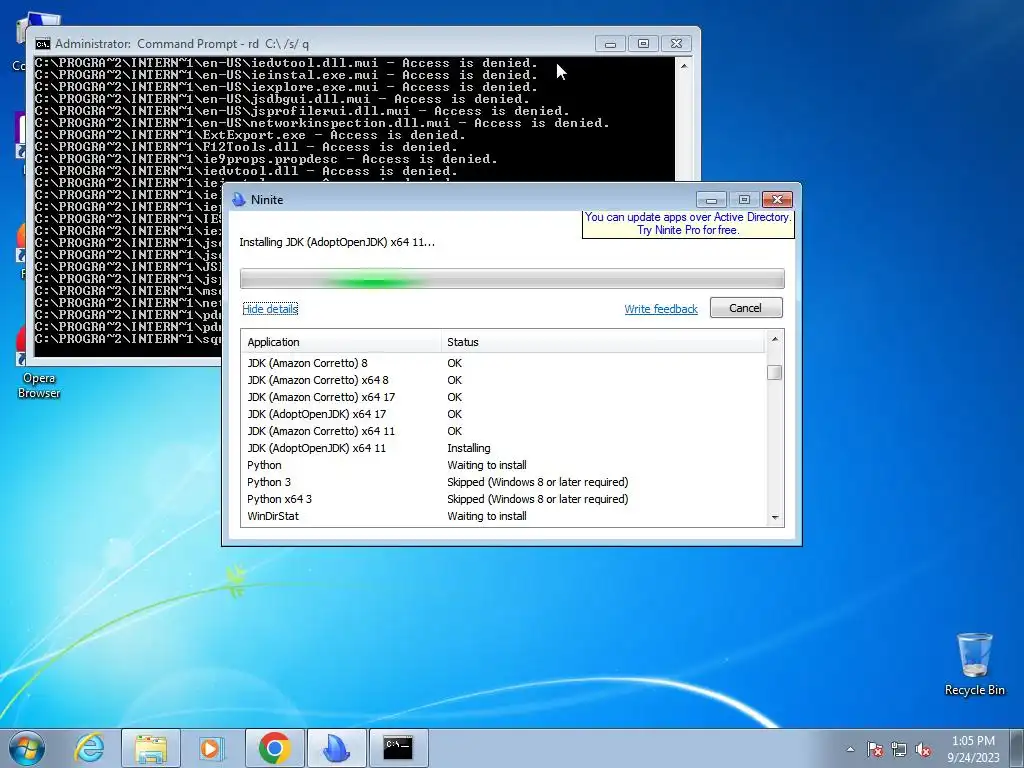Image resolution: width=1024 pixels, height=768 pixels.
Task: Select the JDK (Amazon Corretto) 8 row
Action: (x=503, y=363)
